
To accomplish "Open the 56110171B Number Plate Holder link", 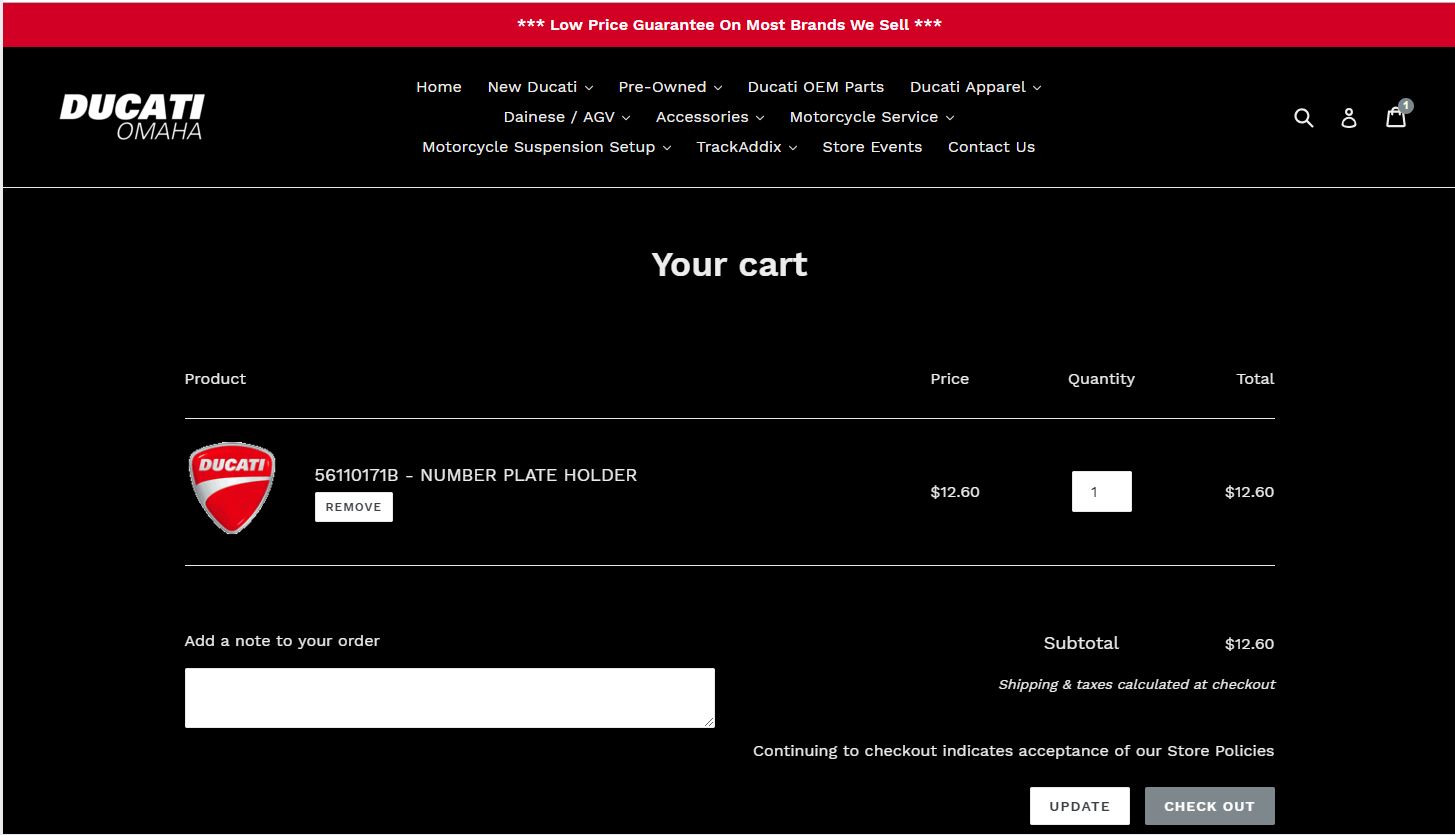I will (x=476, y=475).
